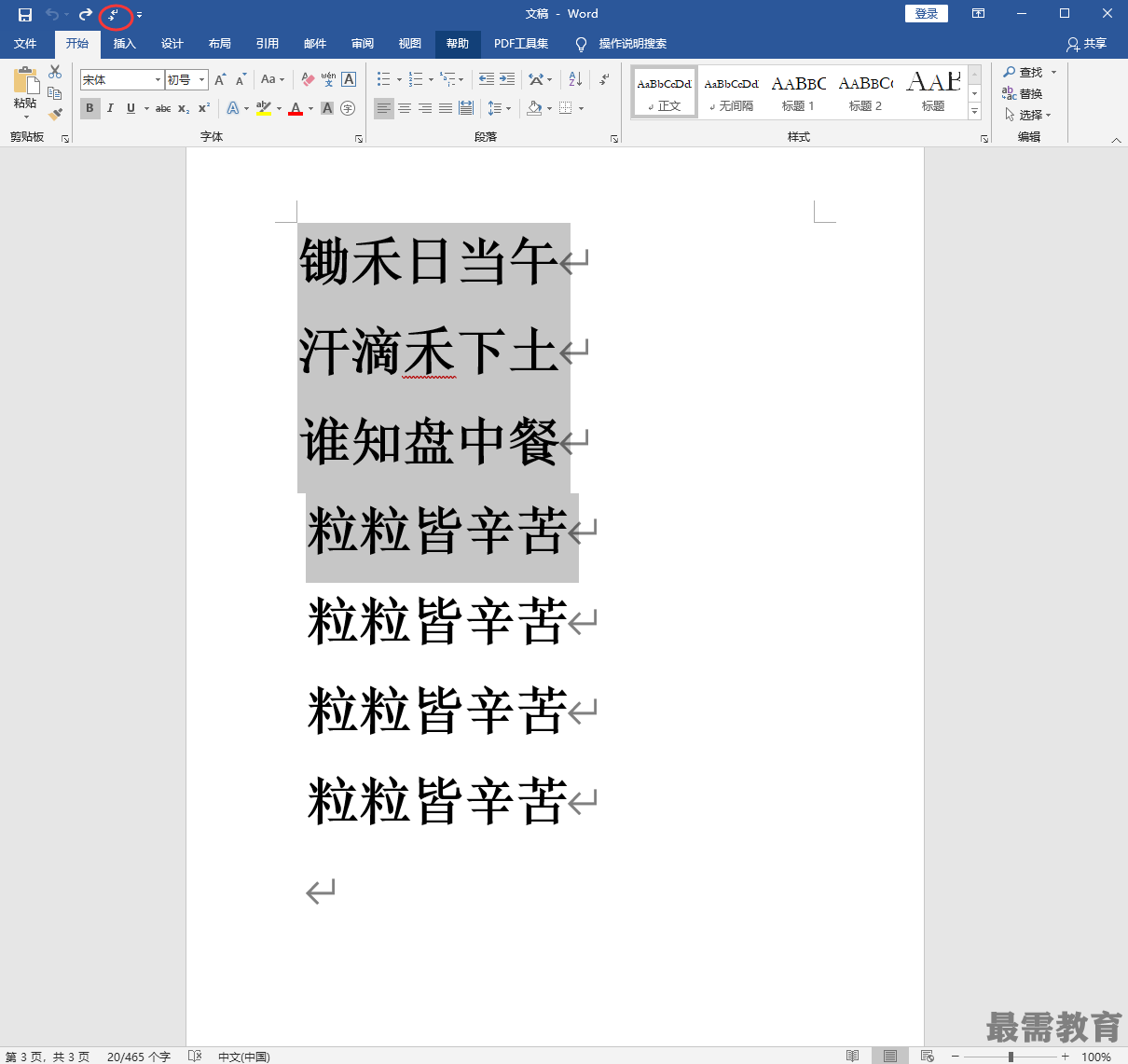Image resolution: width=1128 pixels, height=1064 pixels.
Task: Open Read Mode view in status bar
Action: click(852, 1056)
